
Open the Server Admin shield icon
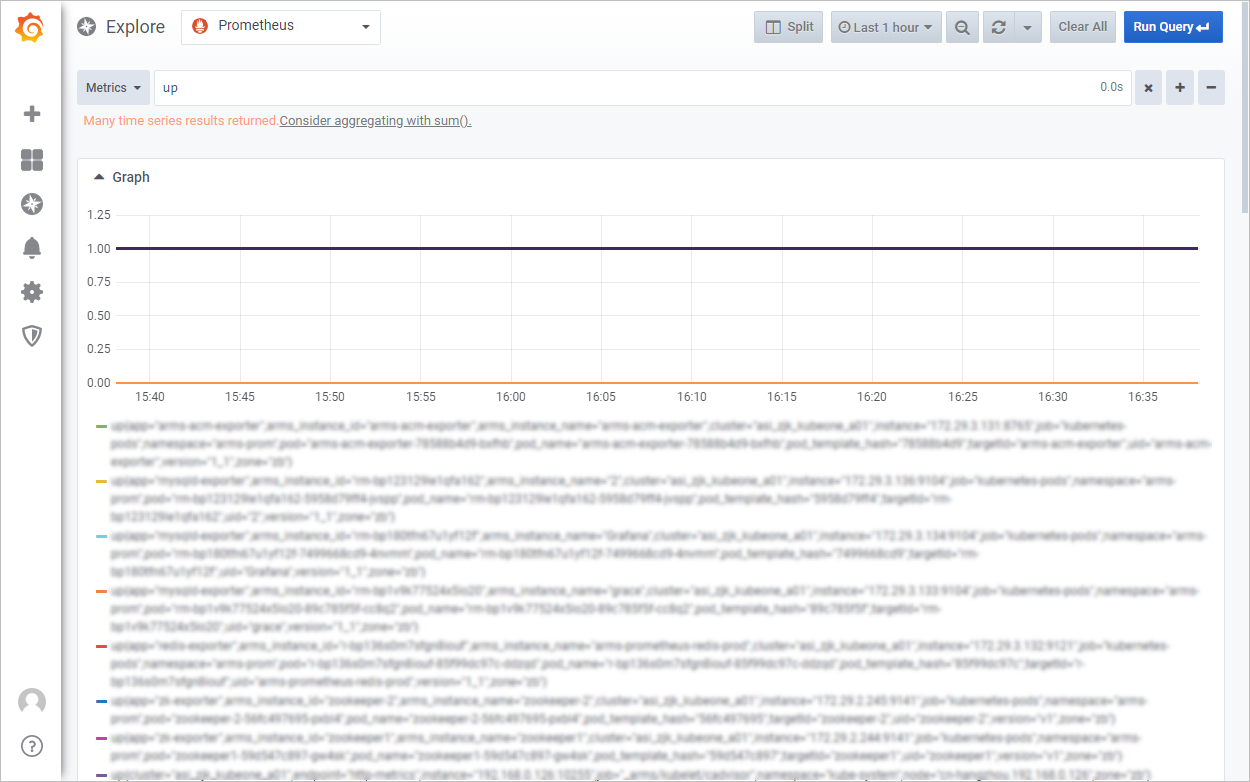(32, 336)
